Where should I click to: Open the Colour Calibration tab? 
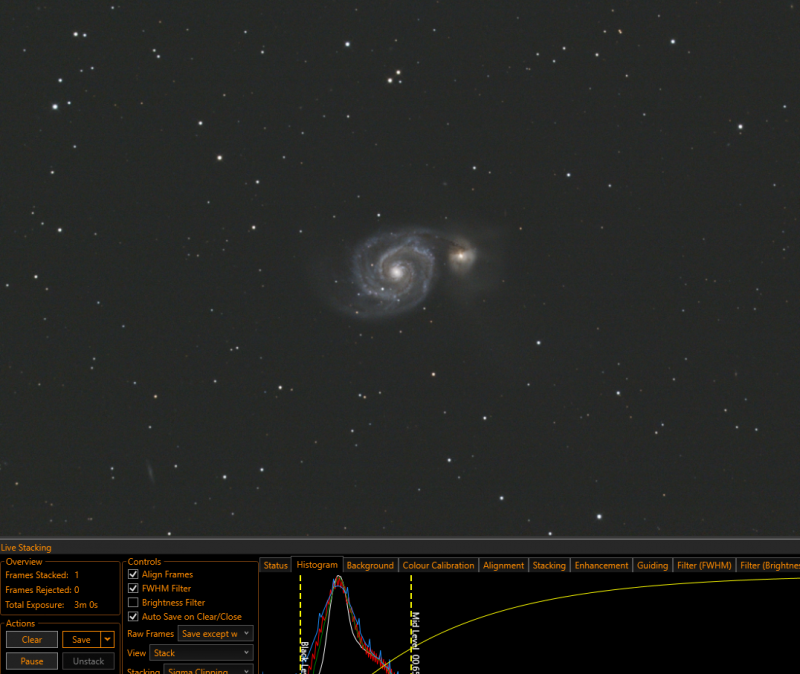click(x=438, y=565)
